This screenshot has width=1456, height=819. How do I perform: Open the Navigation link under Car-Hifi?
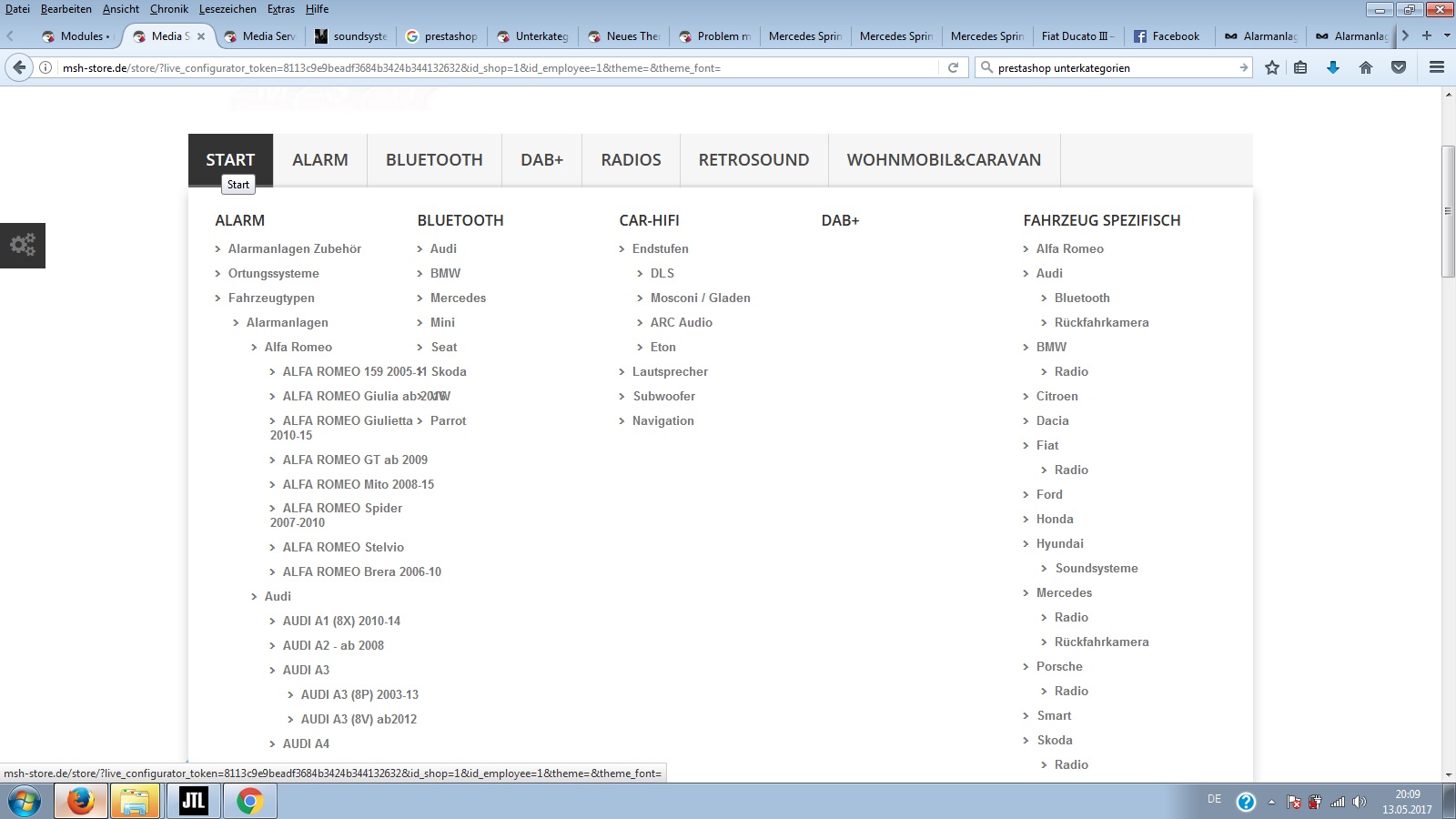point(662,420)
